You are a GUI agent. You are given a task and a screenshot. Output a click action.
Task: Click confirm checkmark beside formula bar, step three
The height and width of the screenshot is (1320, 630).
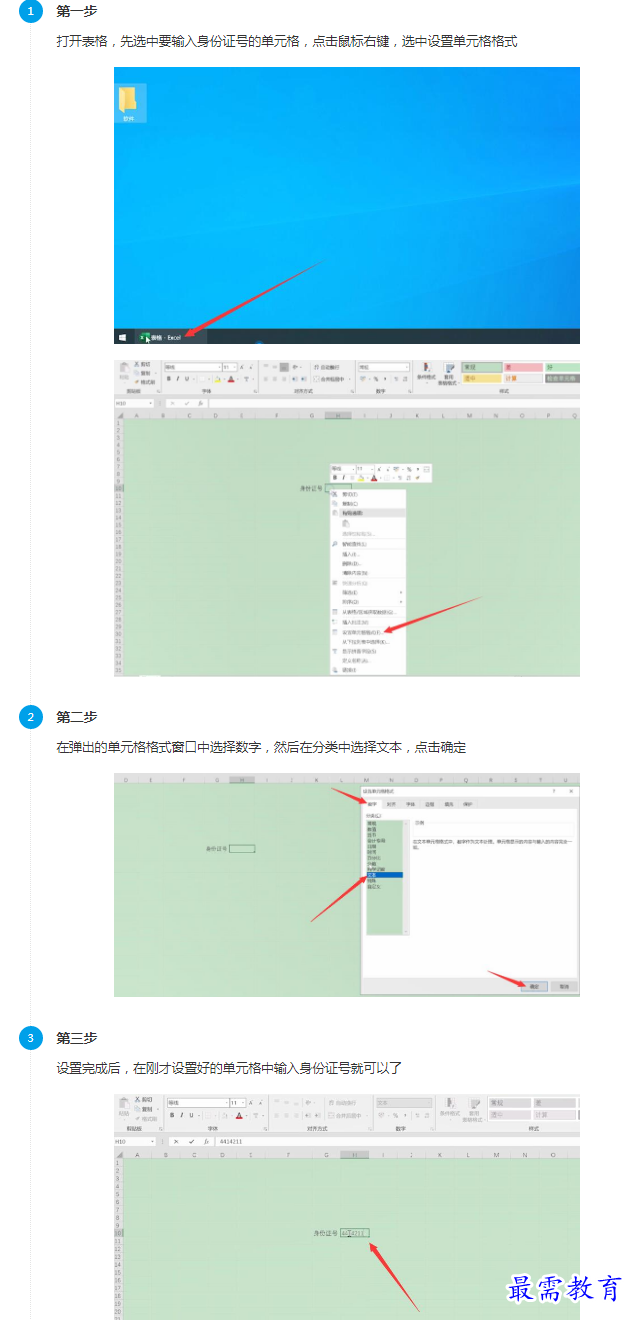[x=191, y=1141]
